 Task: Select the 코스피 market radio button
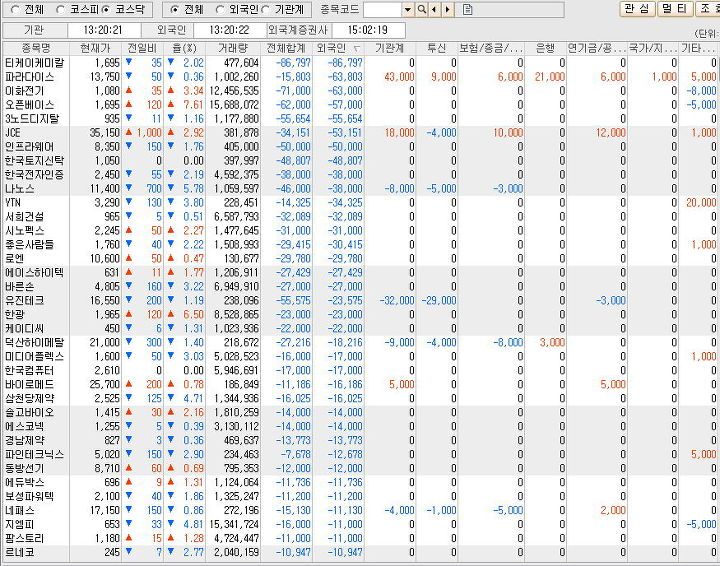(60, 9)
